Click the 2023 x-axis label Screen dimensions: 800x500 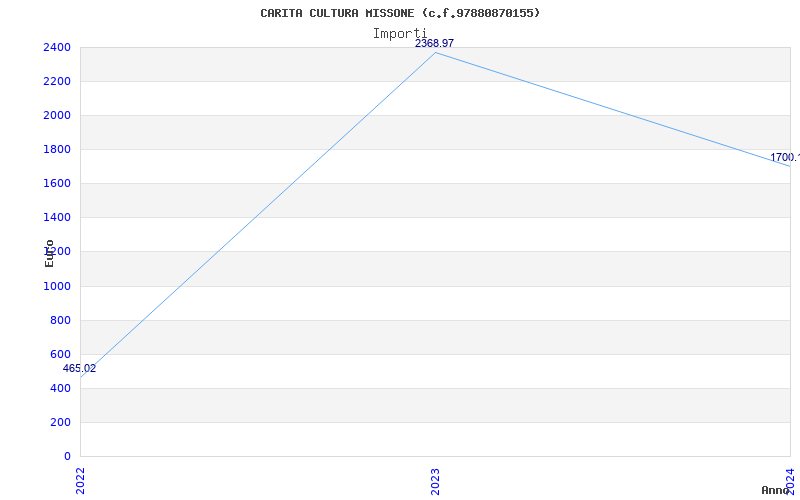click(x=435, y=481)
